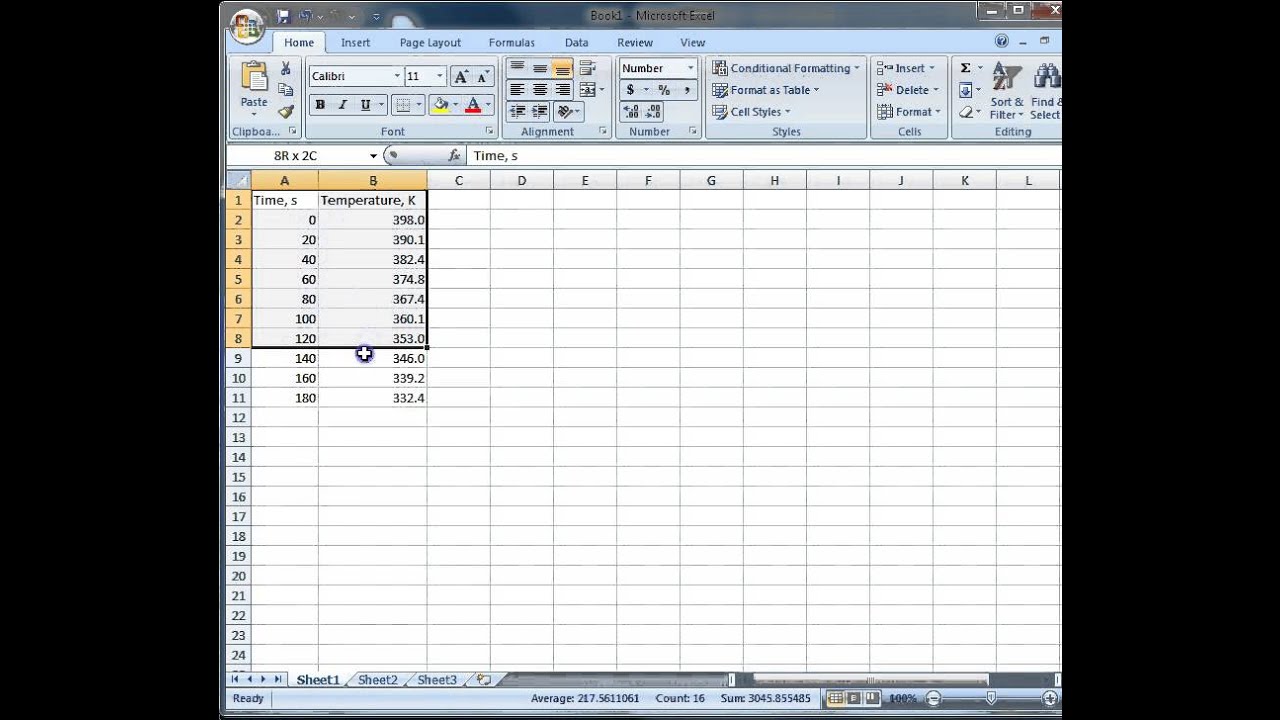Click the Cut scissors icon

click(x=285, y=69)
